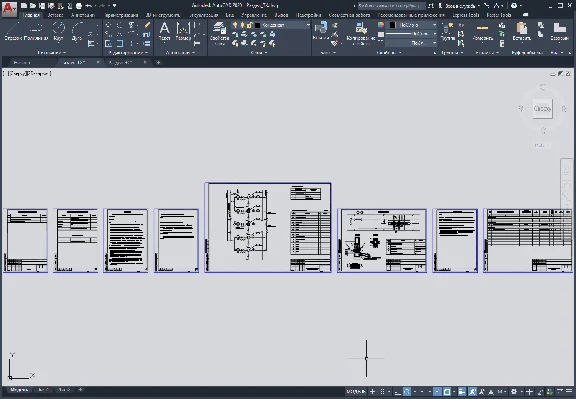Click the Base view (Базовый) icon

pos(559,31)
